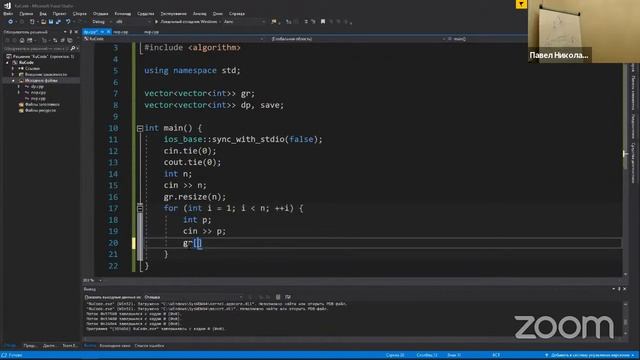Open the Отладка menu
The height and width of the screenshot is (360, 640).
[100, 13]
